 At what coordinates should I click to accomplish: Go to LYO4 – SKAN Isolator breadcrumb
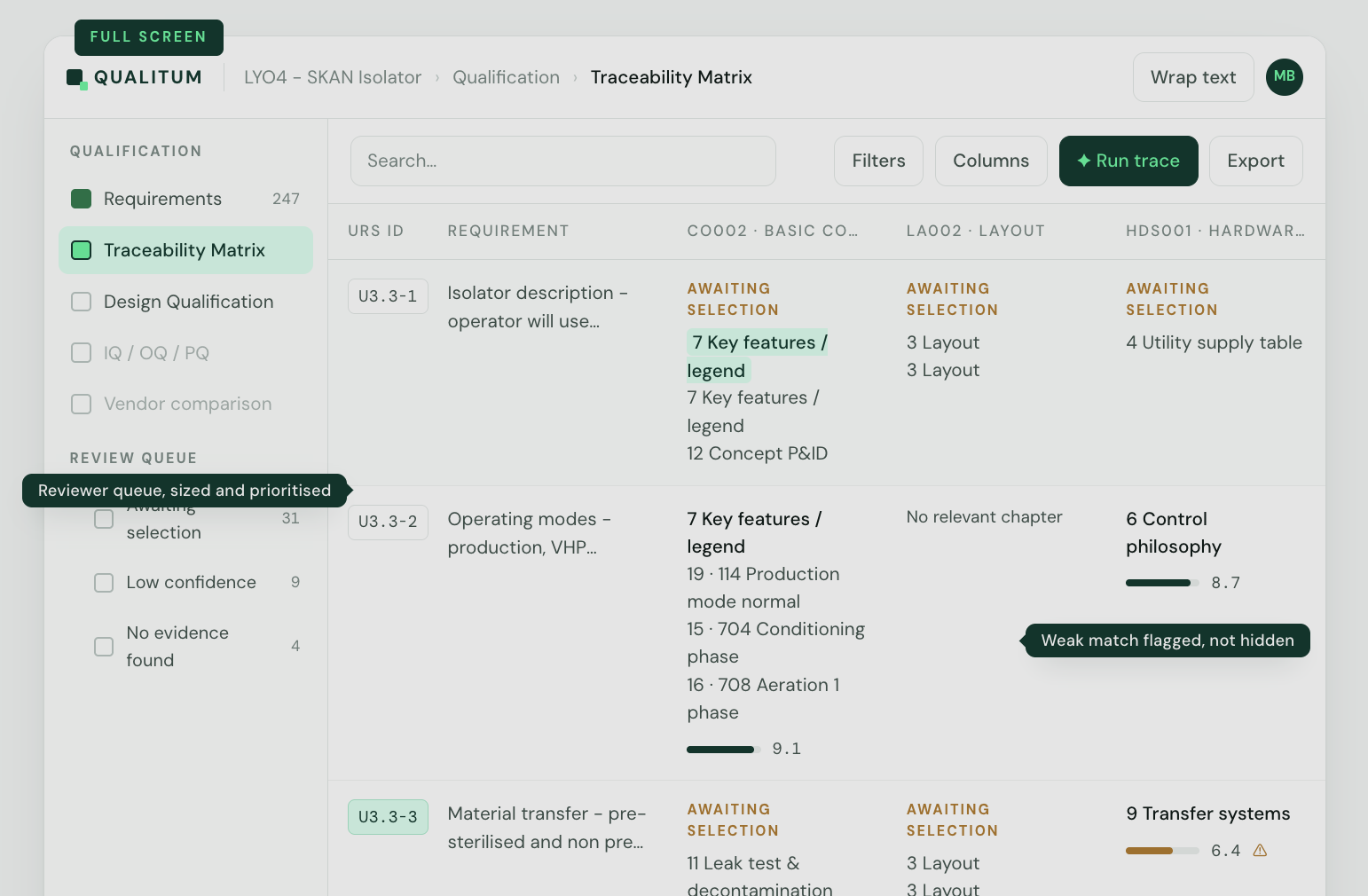333,77
